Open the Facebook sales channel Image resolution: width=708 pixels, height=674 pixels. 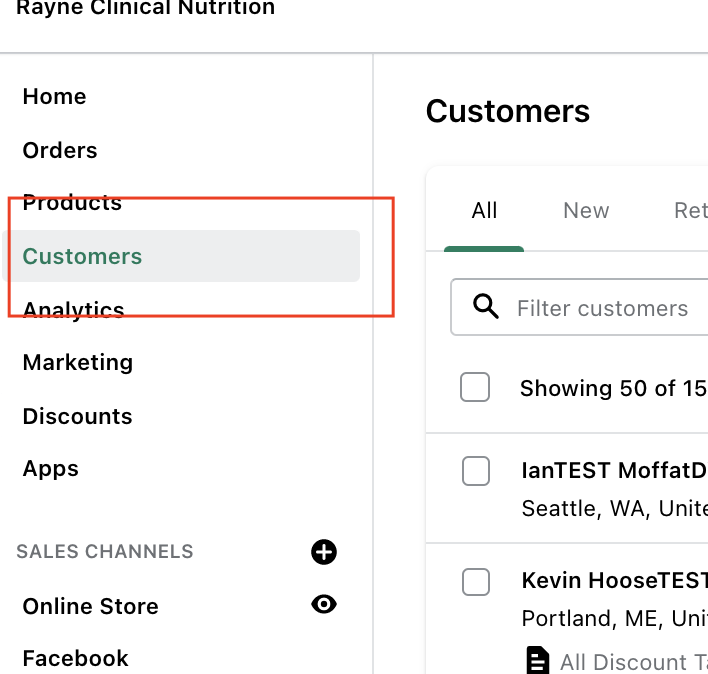75,658
